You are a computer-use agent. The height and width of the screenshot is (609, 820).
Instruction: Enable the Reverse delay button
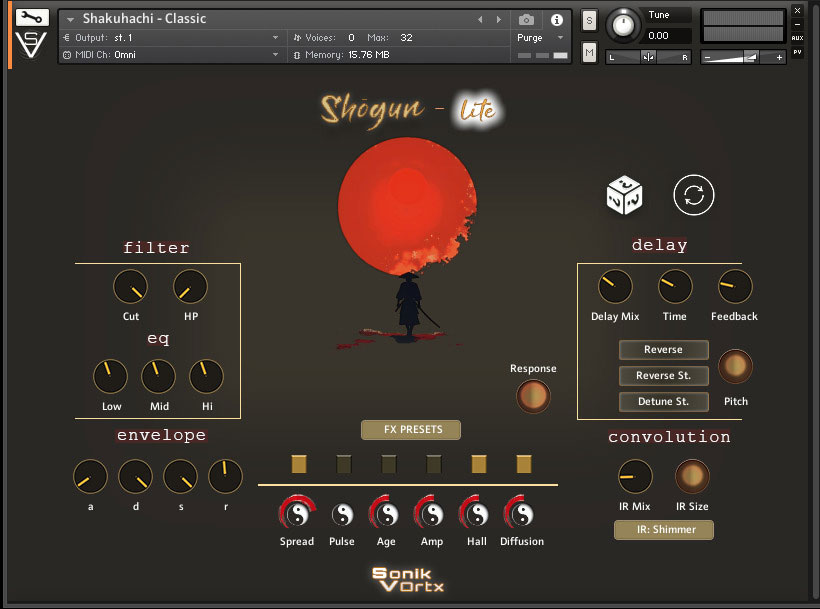[664, 350]
